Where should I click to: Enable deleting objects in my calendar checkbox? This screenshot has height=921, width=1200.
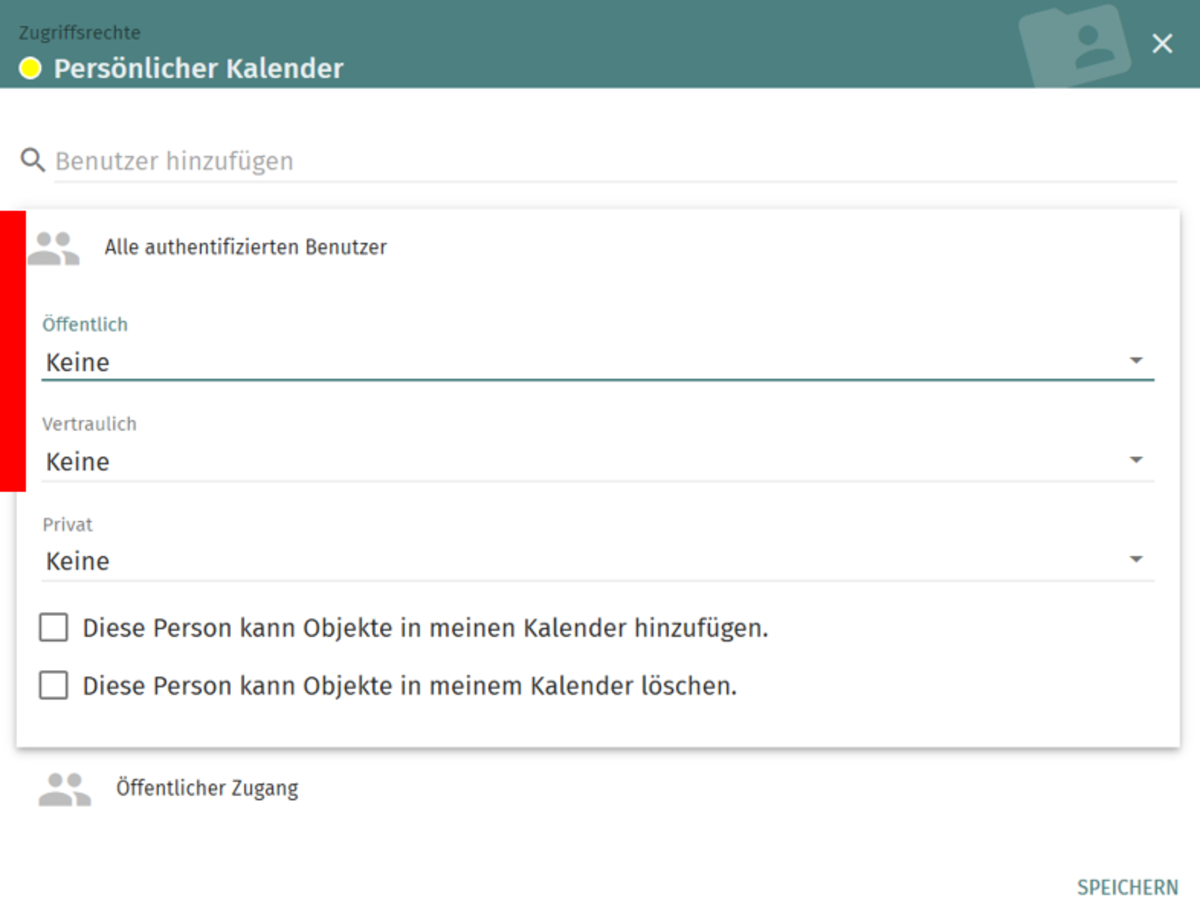54,686
